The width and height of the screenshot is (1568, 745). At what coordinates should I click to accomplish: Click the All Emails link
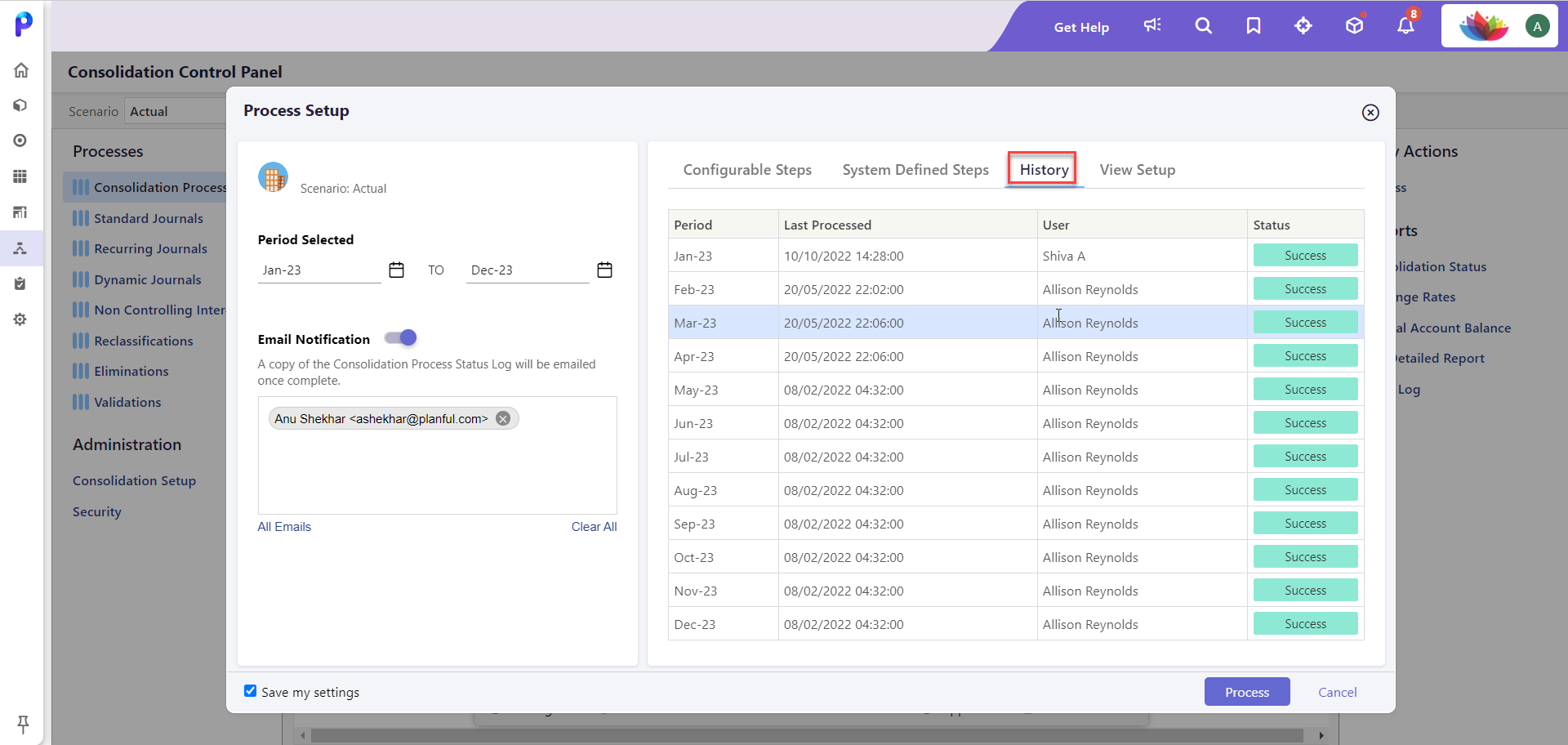click(x=284, y=527)
